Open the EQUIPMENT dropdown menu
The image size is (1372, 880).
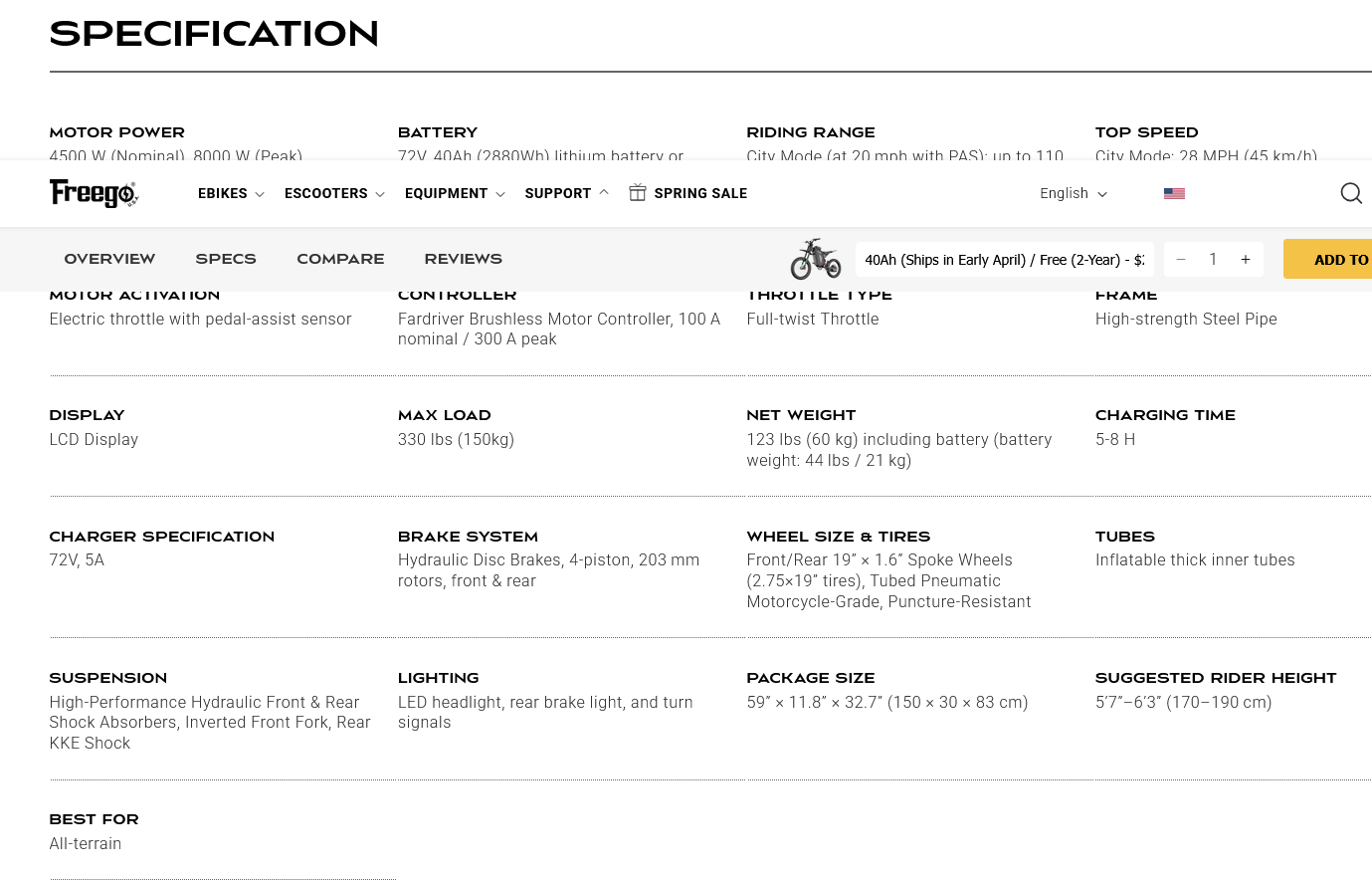coord(455,193)
